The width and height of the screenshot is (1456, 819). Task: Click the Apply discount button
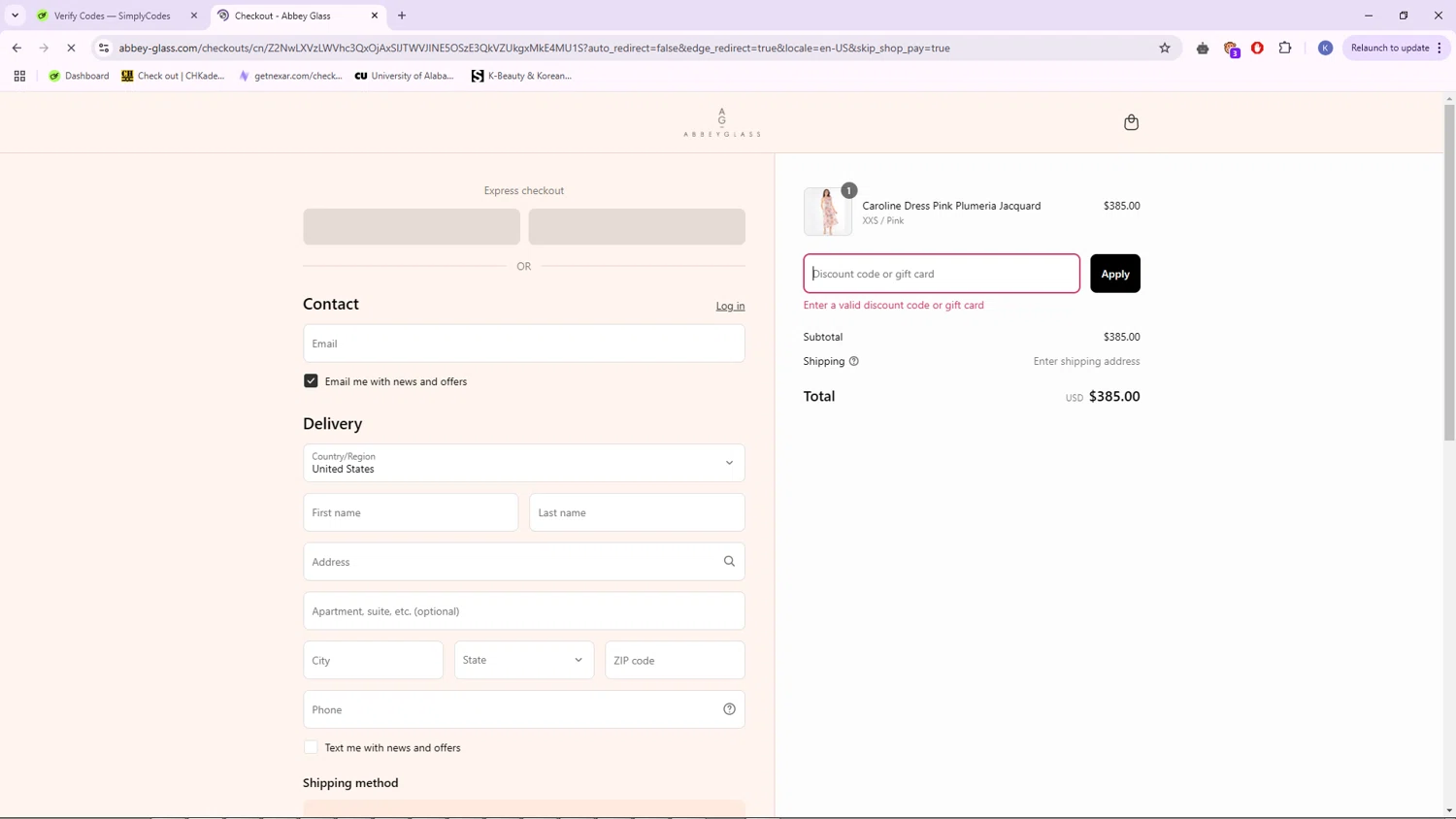click(1115, 274)
